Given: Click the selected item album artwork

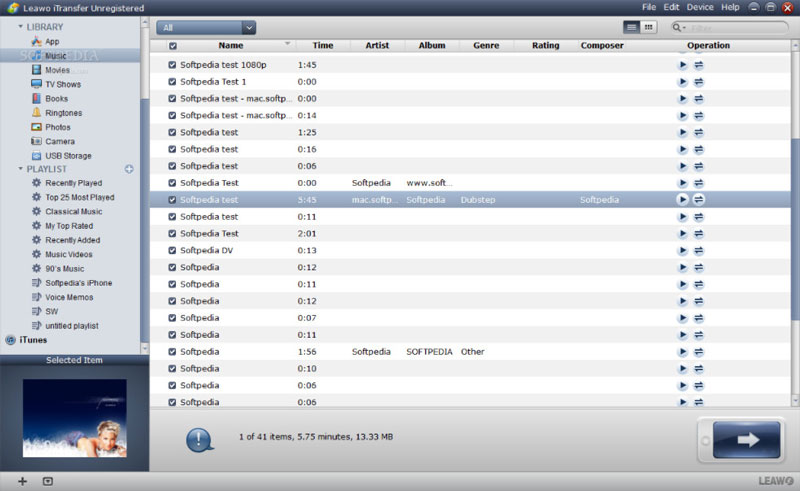Looking at the screenshot, I should click(x=74, y=418).
